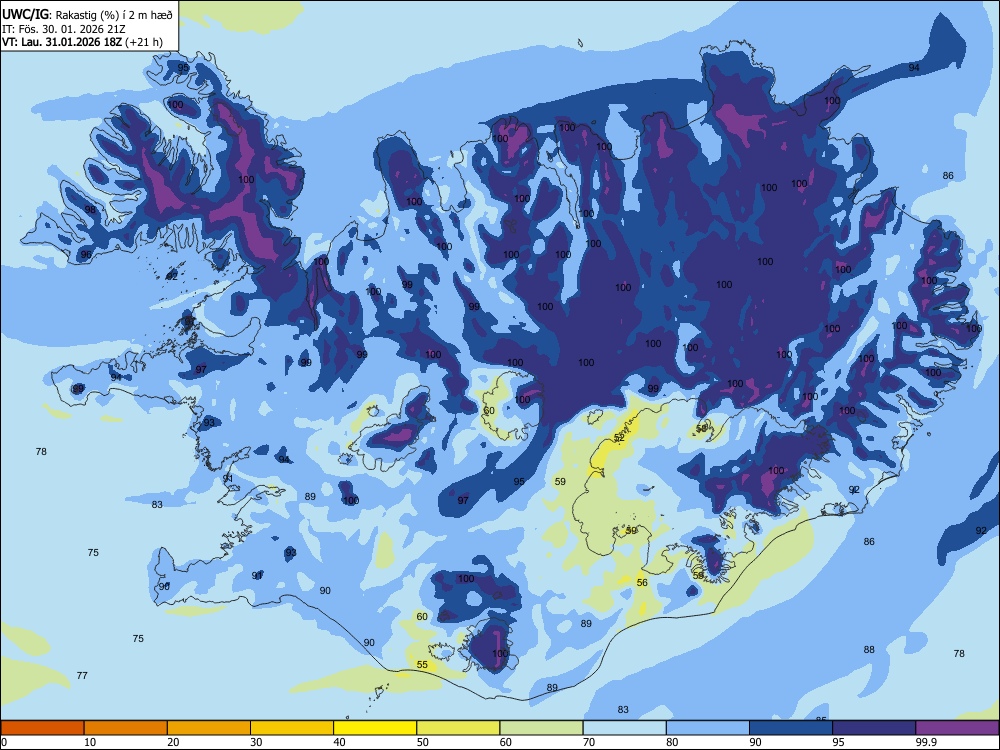The width and height of the screenshot is (1000, 750).
Task: Click the legend tick label "10"
Action: point(90,742)
